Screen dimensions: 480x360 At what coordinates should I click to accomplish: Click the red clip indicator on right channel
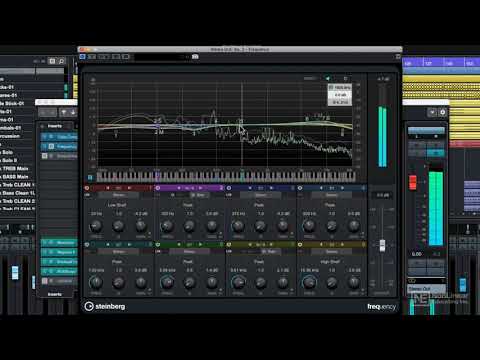tap(413, 182)
